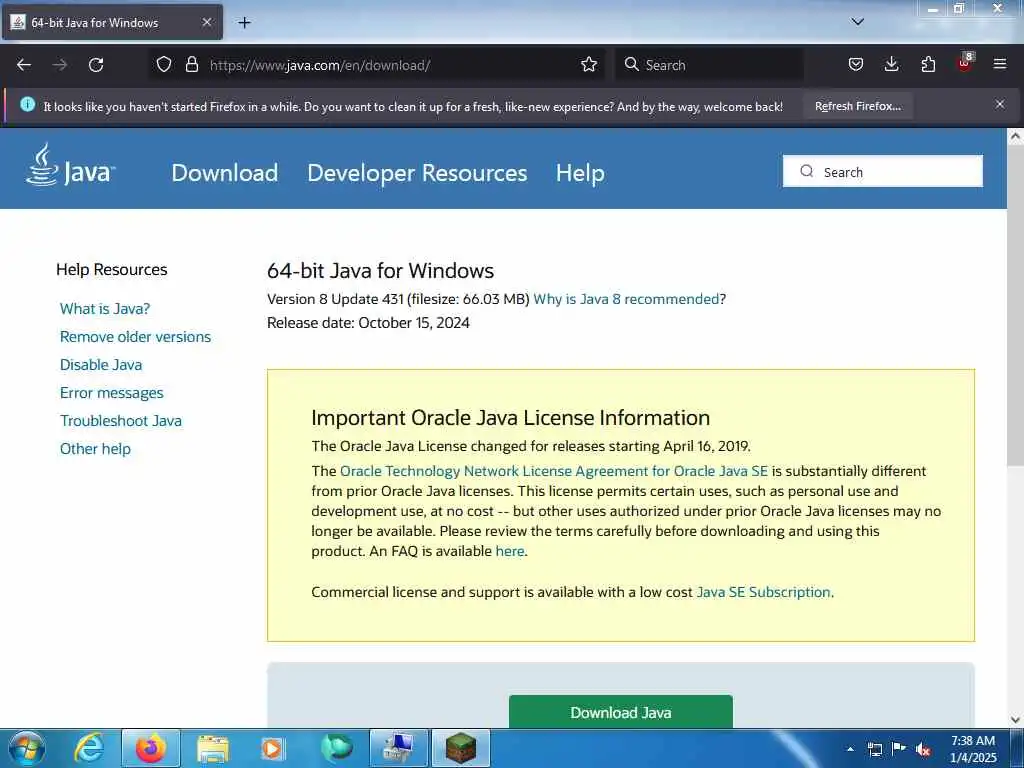The width and height of the screenshot is (1024, 768).
Task: Click the computer control panel taskbar icon
Action: [x=398, y=748]
